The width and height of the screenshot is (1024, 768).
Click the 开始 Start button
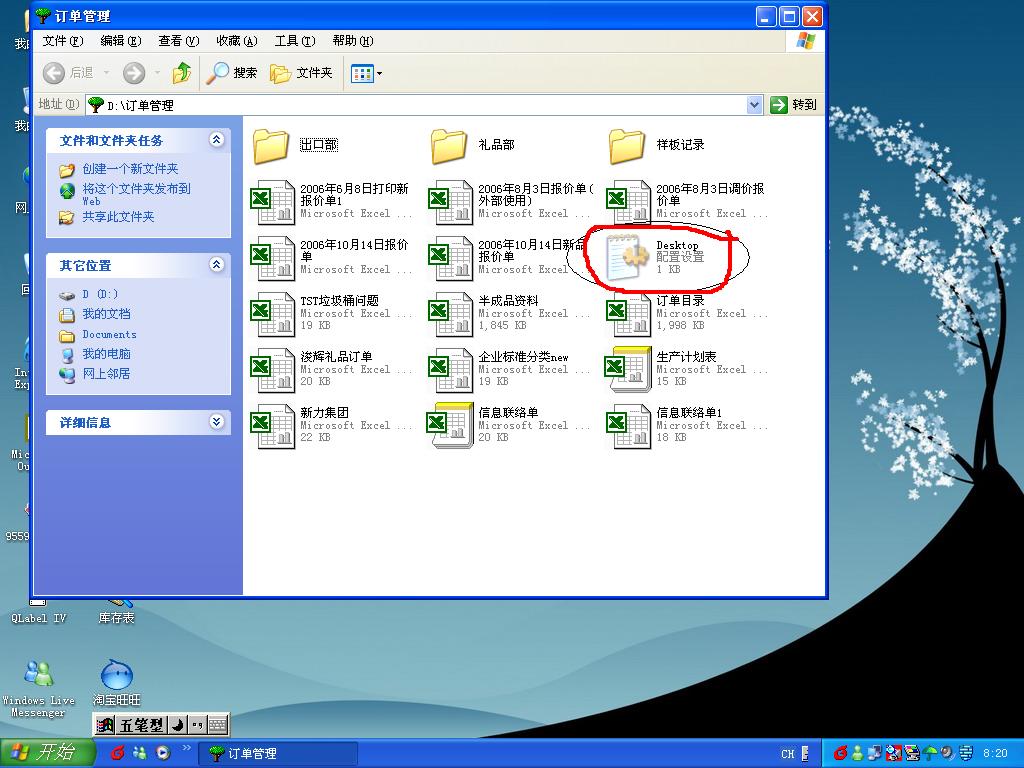[x=47, y=752]
